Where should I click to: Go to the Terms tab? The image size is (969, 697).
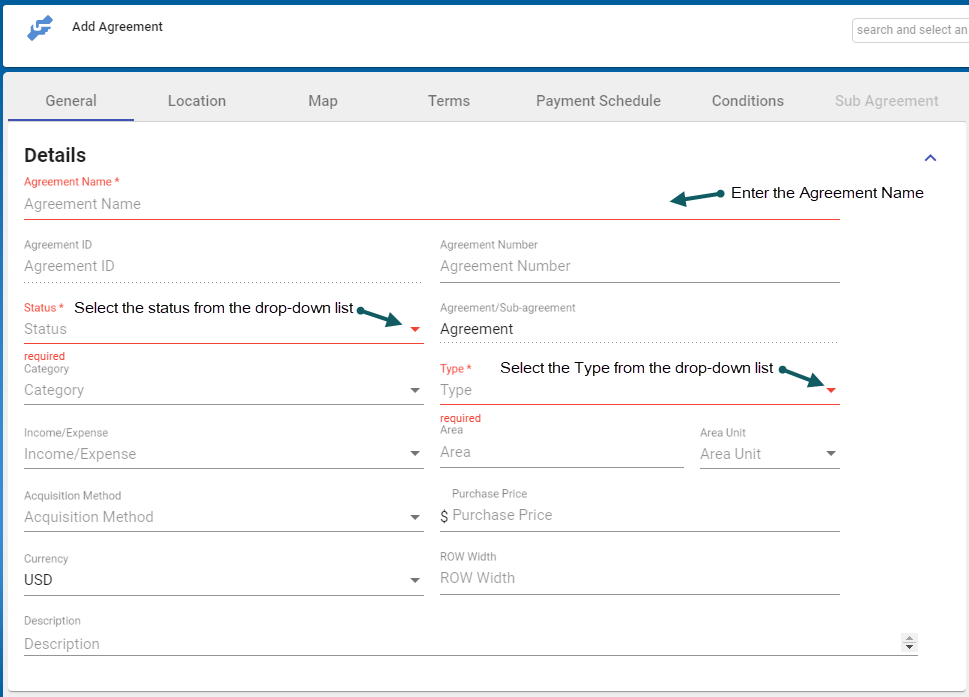click(449, 101)
